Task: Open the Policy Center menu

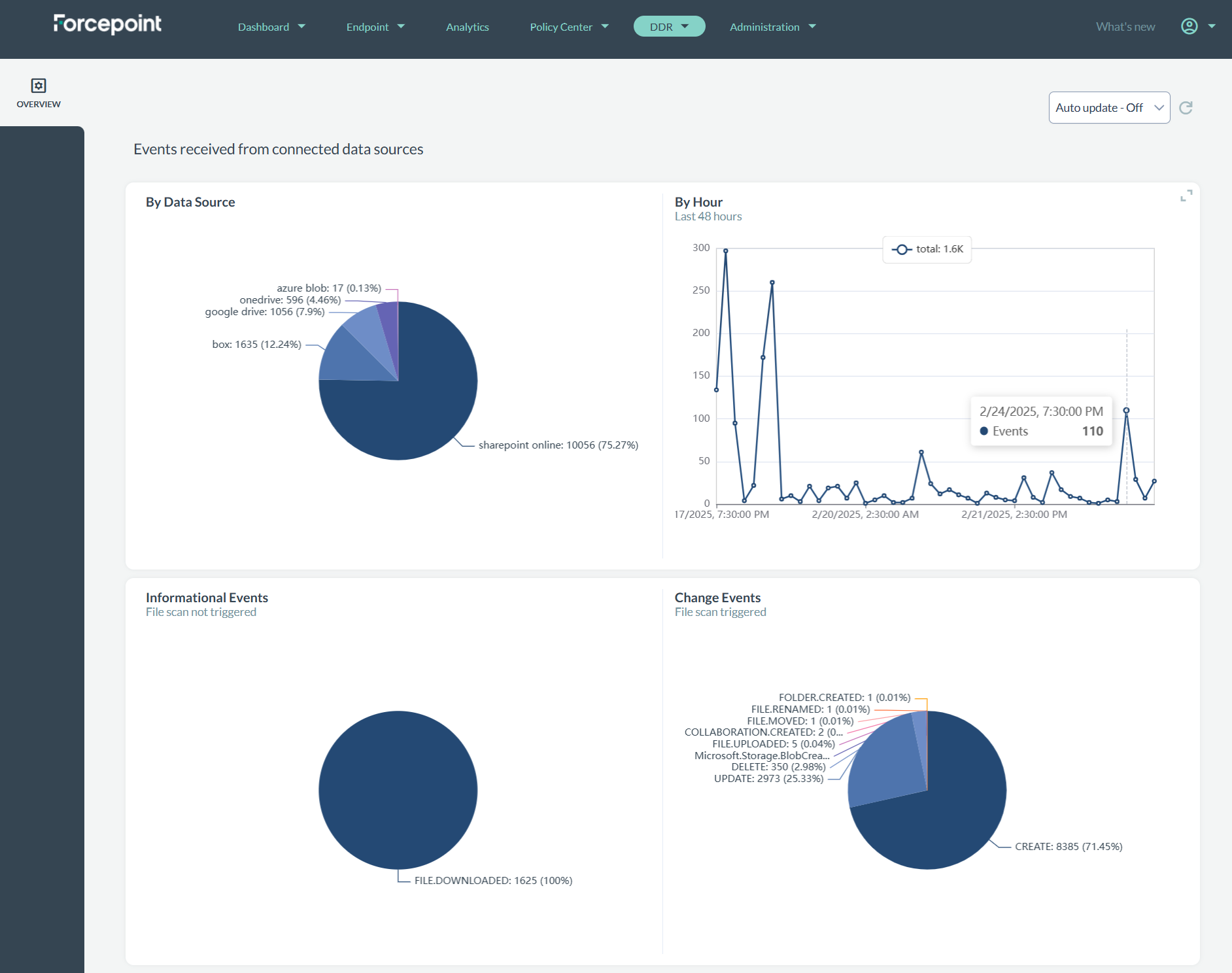Action: coord(568,27)
